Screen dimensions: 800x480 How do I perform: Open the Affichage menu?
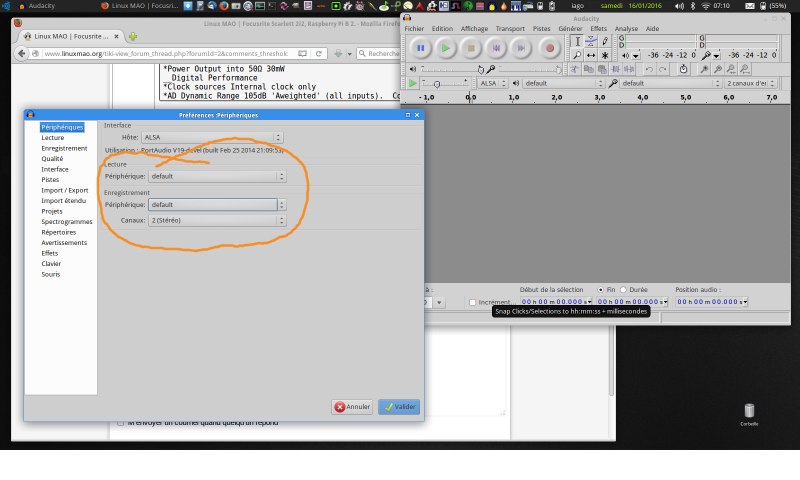click(474, 29)
